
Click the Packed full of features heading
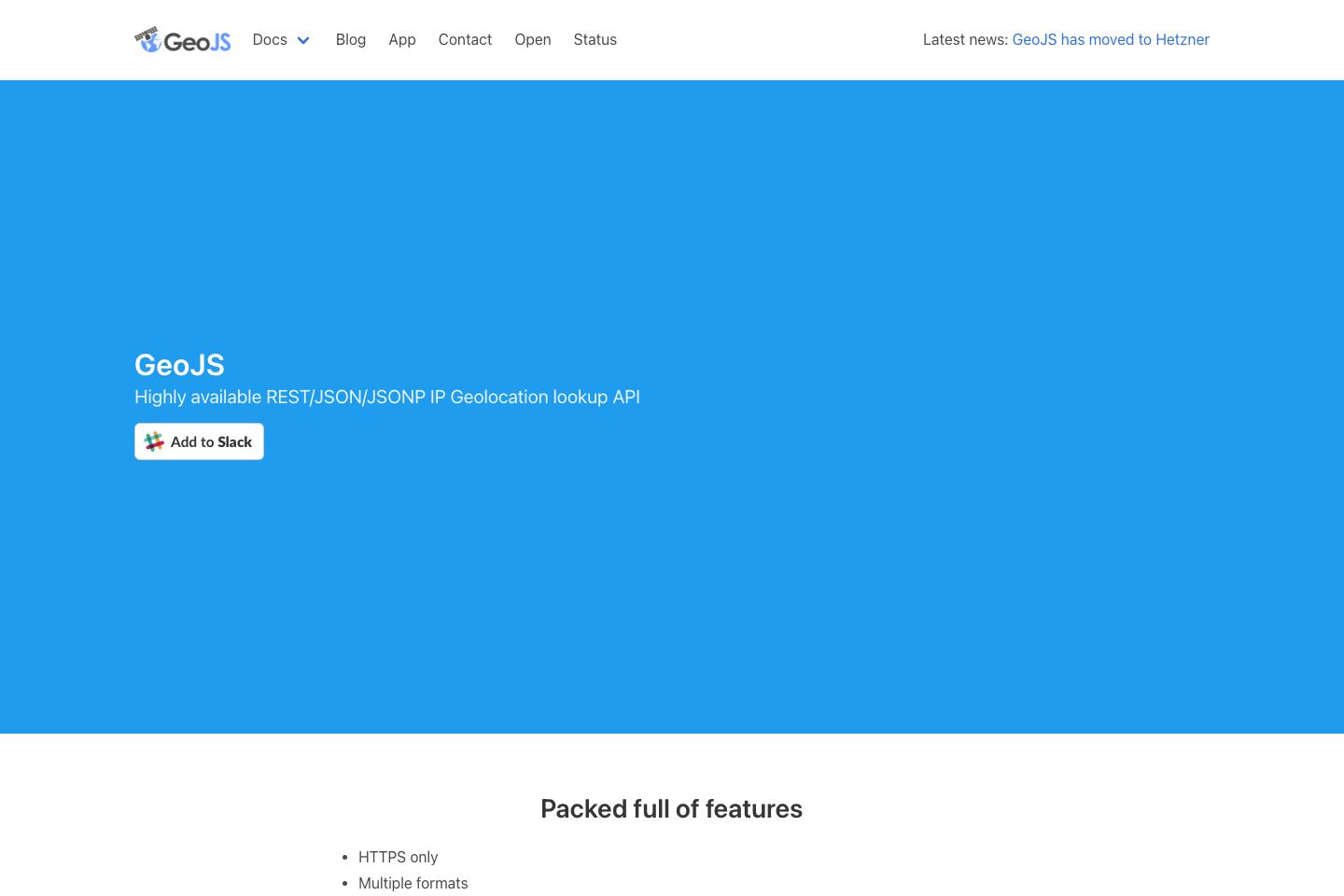coord(671,808)
